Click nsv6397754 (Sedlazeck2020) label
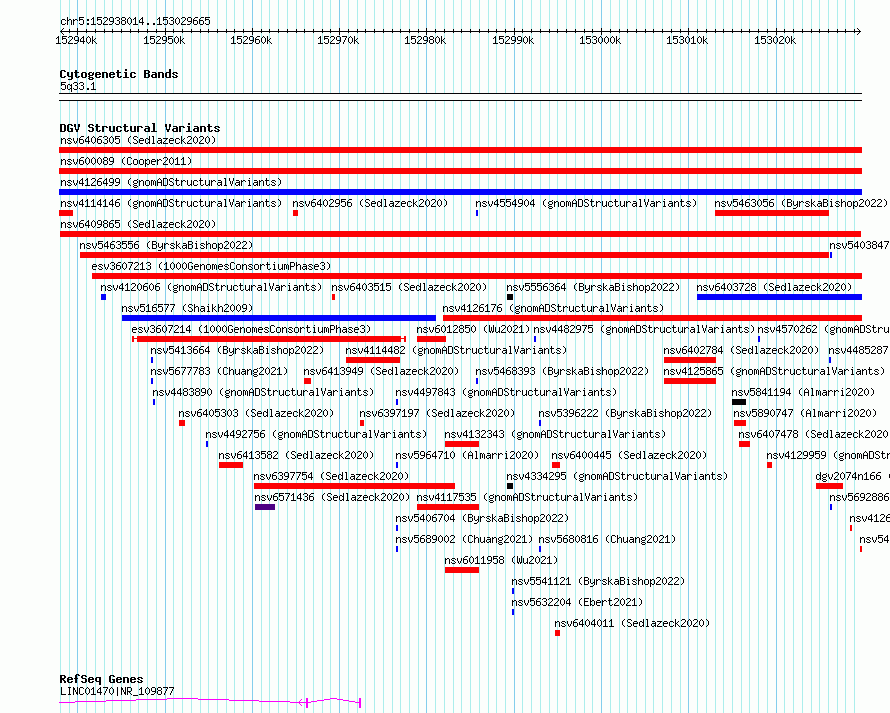Viewport: 890px width, 713px height. 331,476
